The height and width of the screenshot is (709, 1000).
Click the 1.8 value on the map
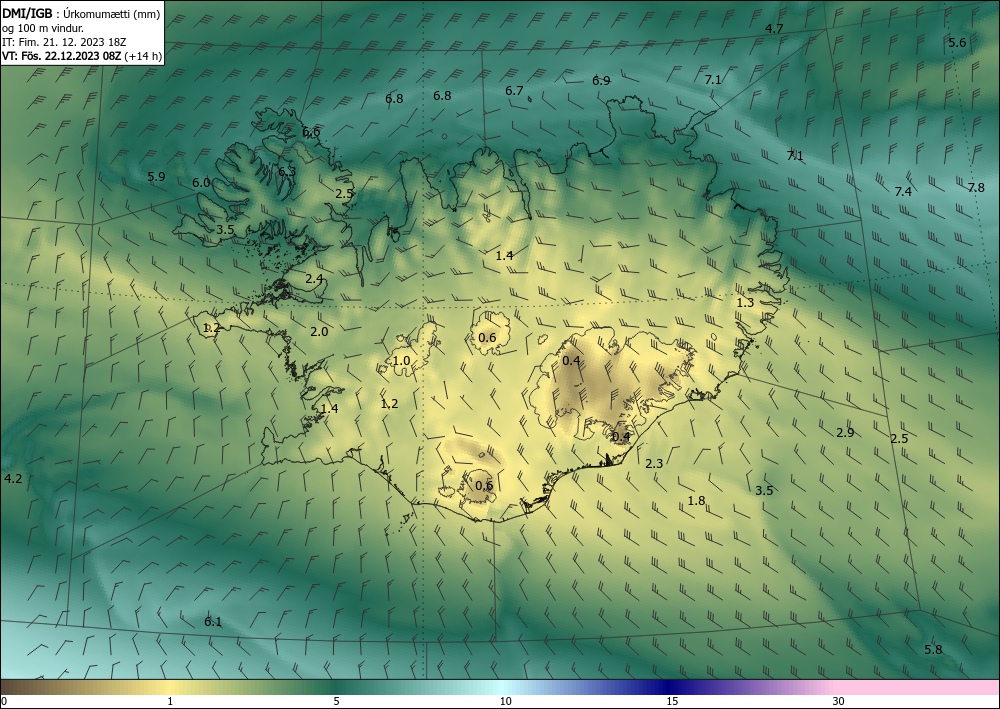696,501
